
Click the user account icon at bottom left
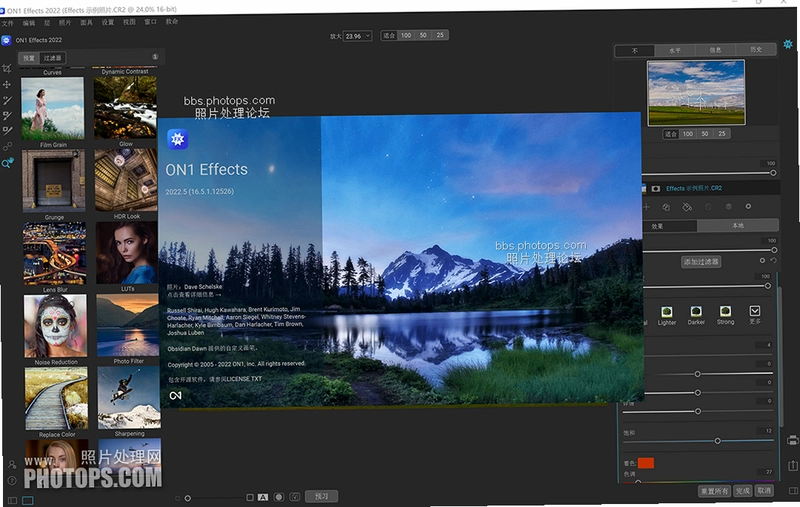(x=12, y=465)
